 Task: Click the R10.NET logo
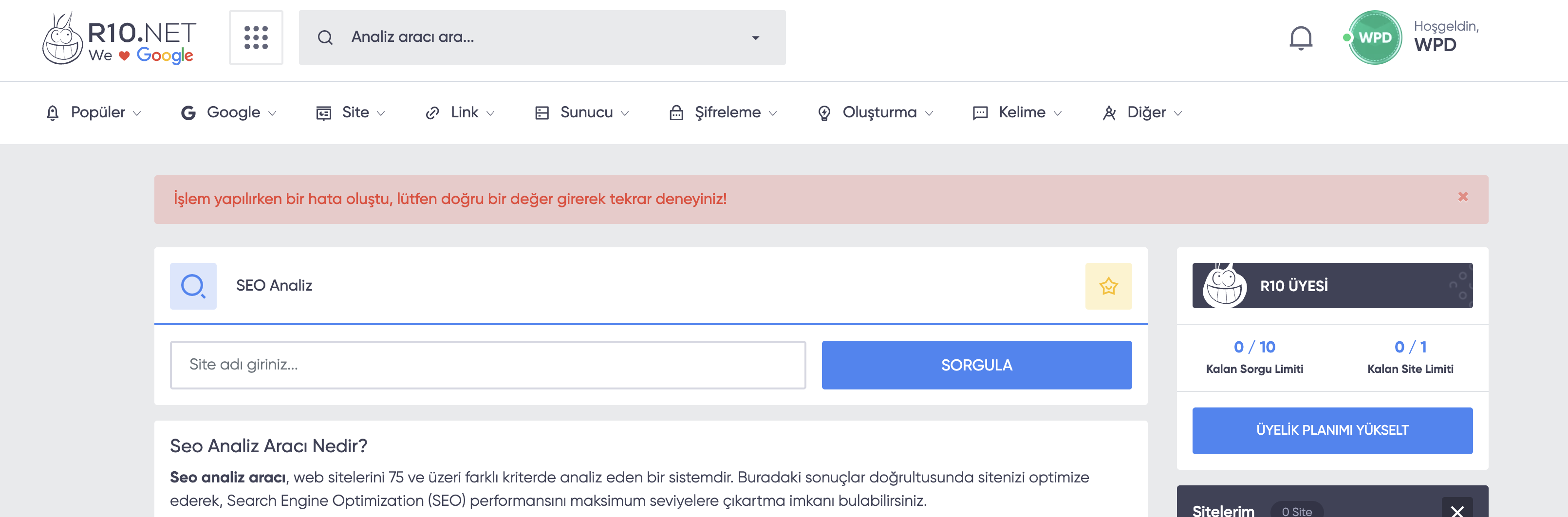[x=119, y=37]
